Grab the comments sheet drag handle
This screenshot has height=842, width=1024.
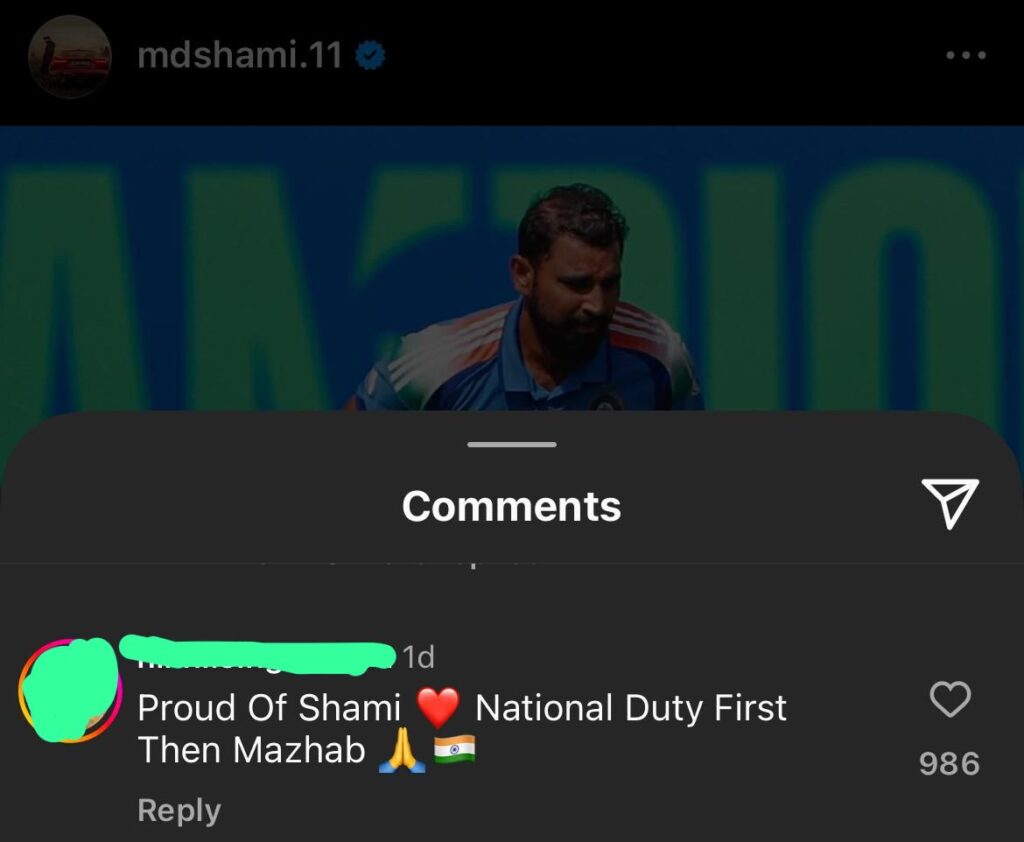512,444
